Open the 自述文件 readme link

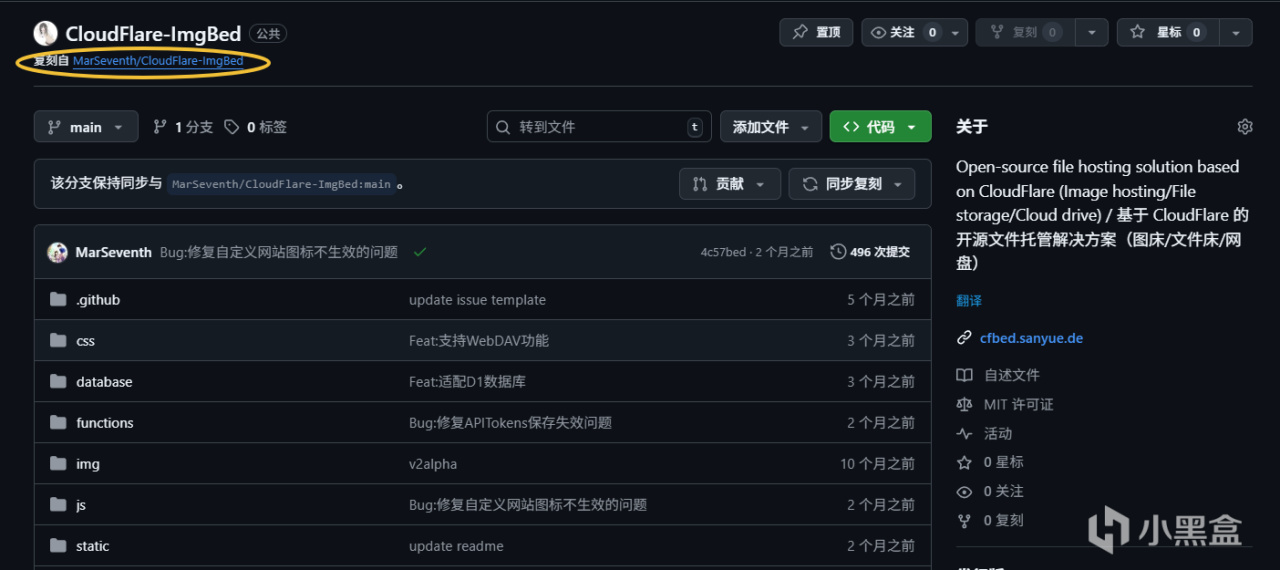click(1011, 375)
